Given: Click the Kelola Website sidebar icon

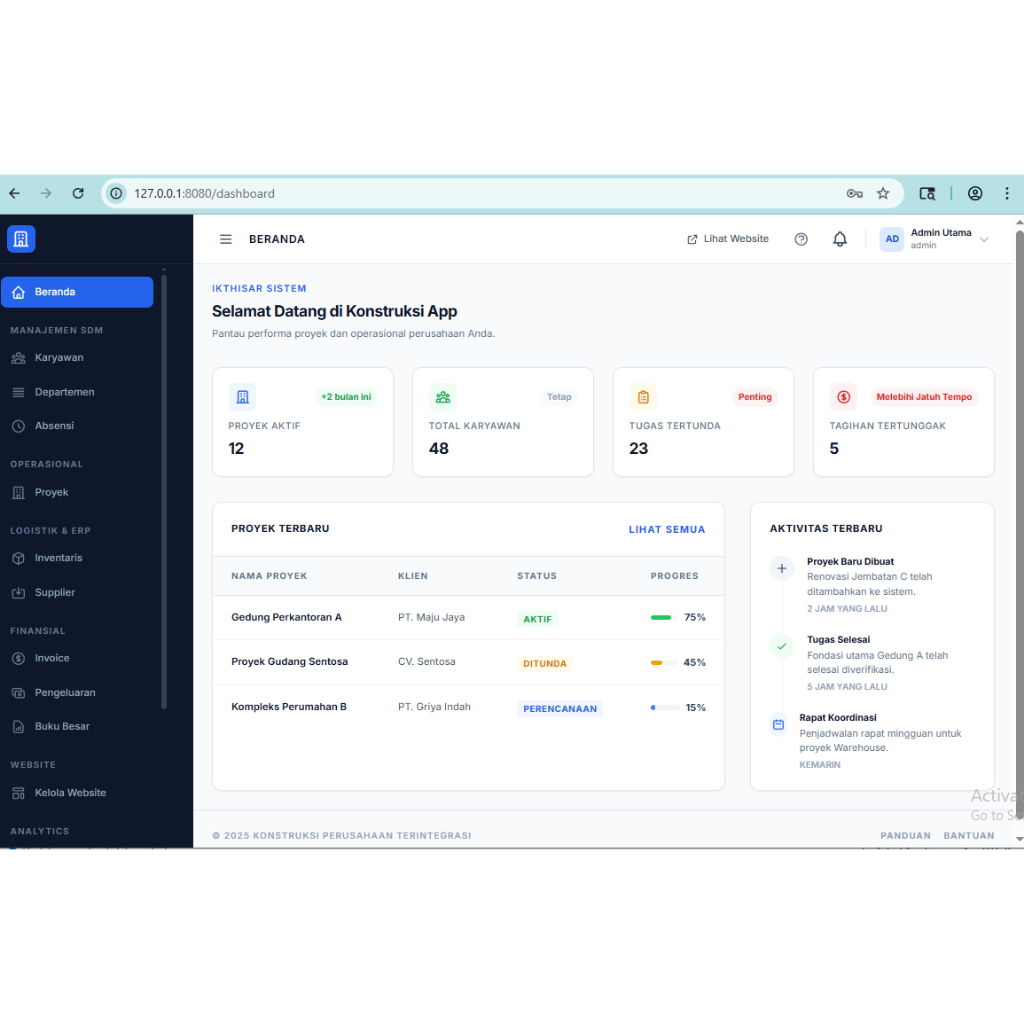Looking at the screenshot, I should coord(18,793).
